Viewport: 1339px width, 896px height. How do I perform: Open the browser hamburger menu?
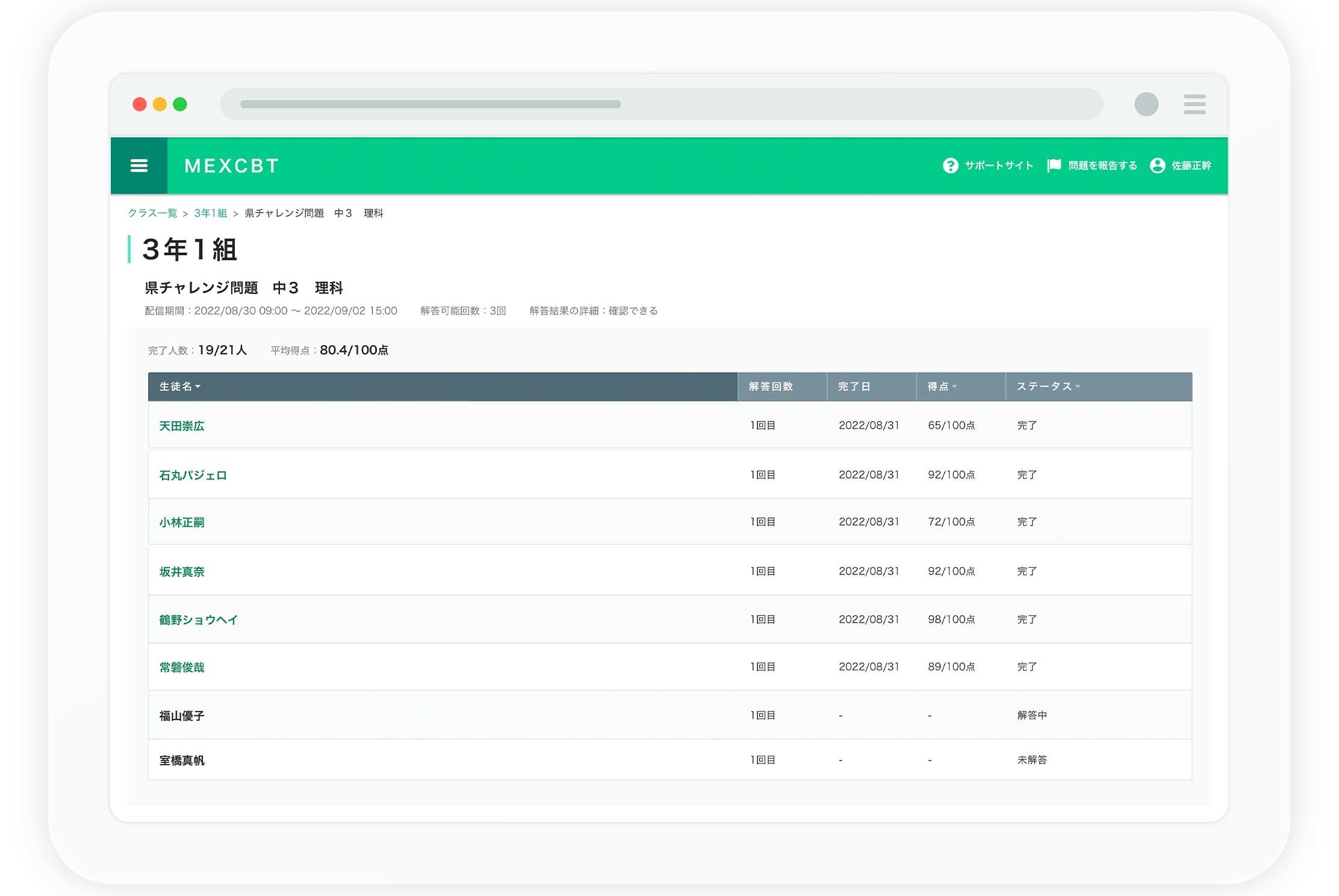(x=1195, y=104)
